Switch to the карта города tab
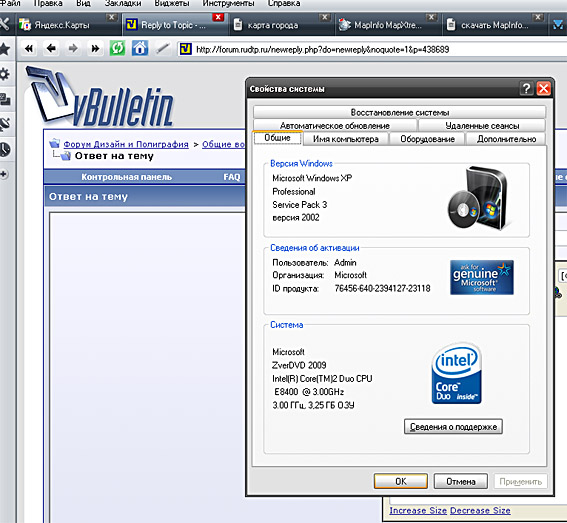The width and height of the screenshot is (567, 523). 273,25
